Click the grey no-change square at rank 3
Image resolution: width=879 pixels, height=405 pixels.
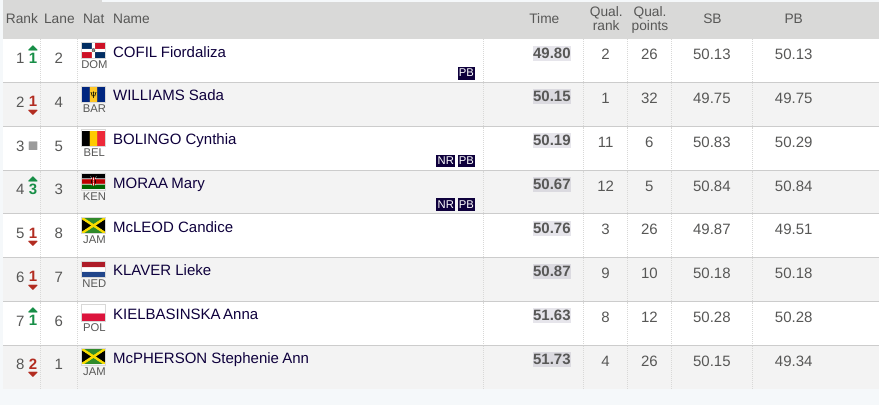click(x=33, y=146)
